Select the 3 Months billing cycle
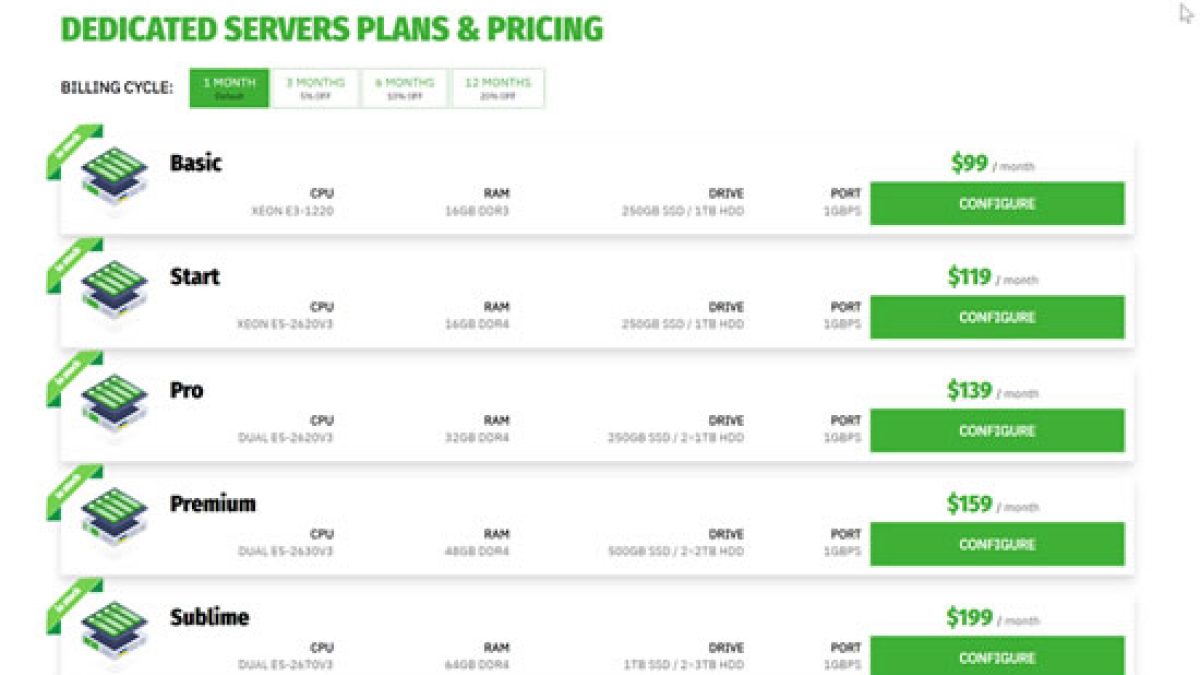Screen dimensions: 1200x675 tap(315, 88)
